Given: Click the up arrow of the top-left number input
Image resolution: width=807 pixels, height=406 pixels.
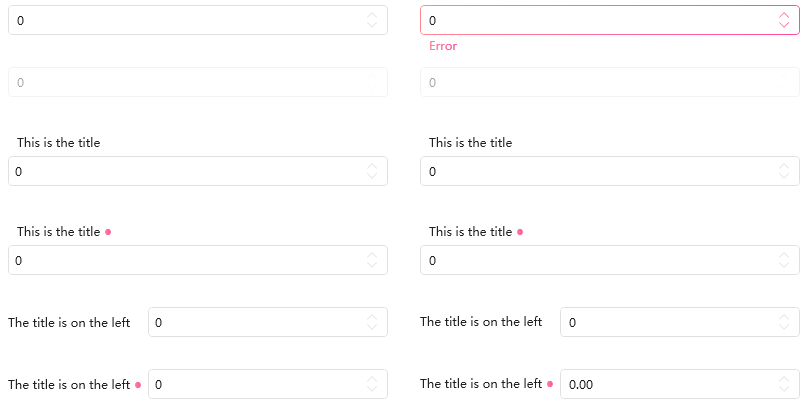Looking at the screenshot, I should pyautogui.click(x=372, y=15).
